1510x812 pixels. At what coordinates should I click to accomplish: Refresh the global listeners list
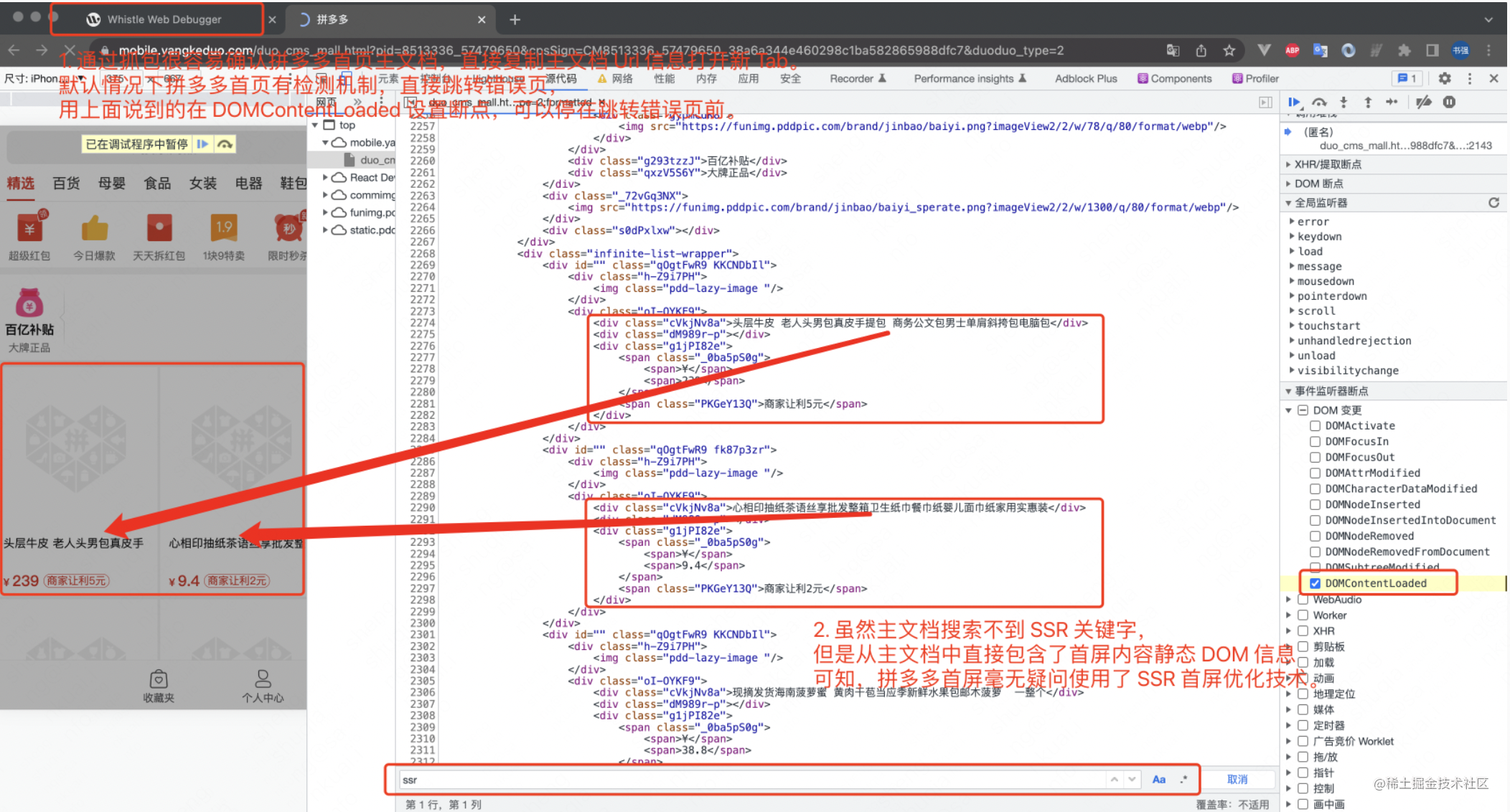[1493, 202]
